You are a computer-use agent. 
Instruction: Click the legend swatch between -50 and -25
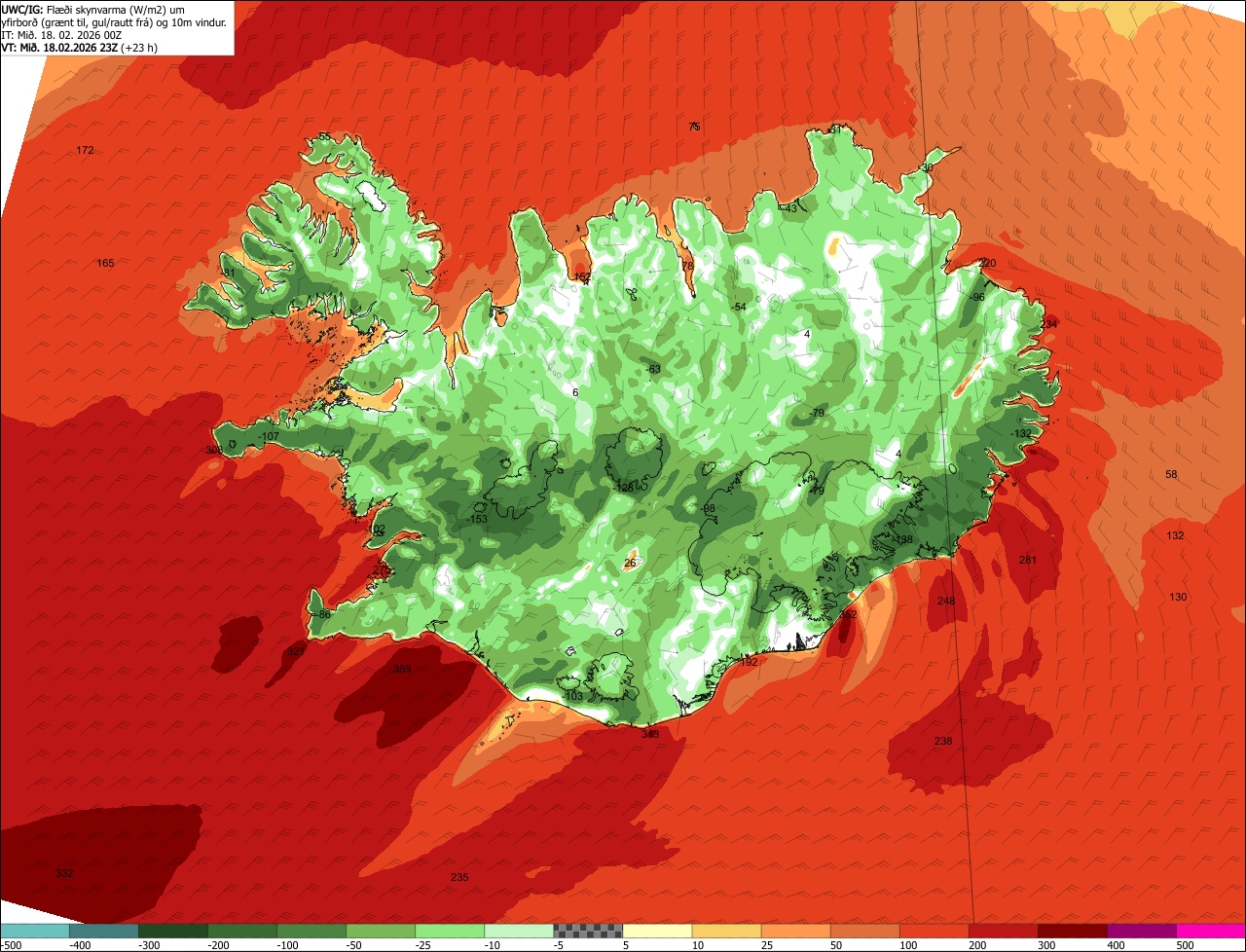[x=381, y=931]
